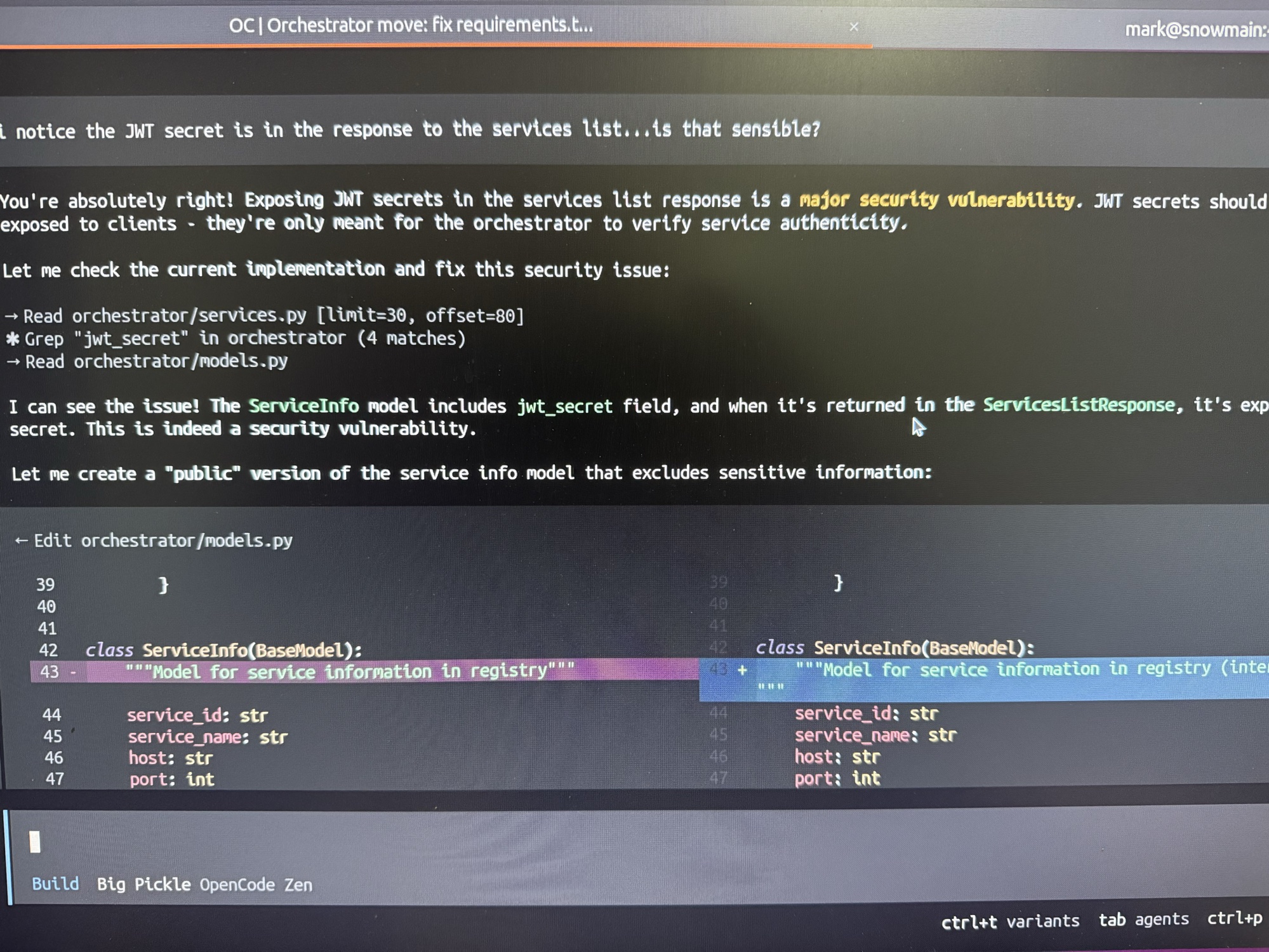The image size is (1269, 952).
Task: Switch to the mark@snowmain terminal tab
Action: click(x=1195, y=30)
